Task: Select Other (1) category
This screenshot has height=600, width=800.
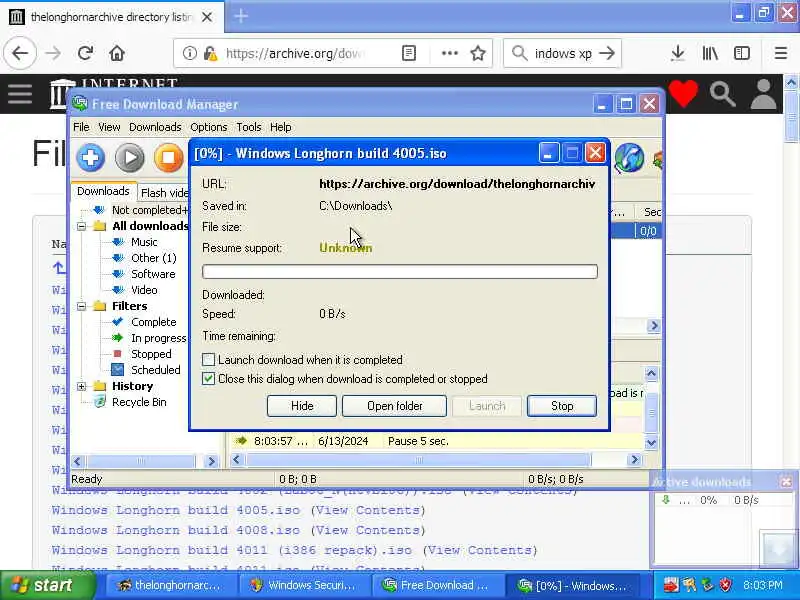Action: click(154, 258)
